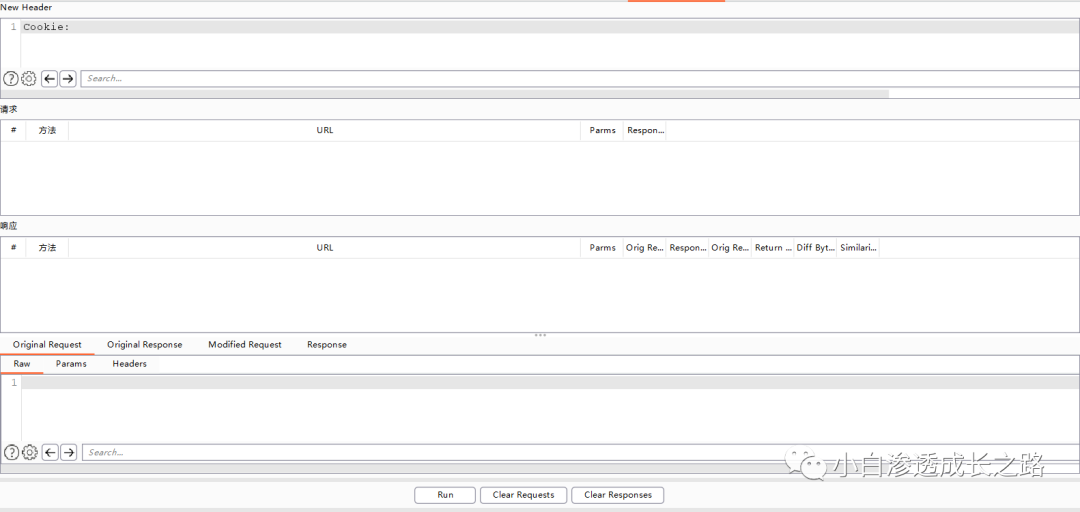Sort requests table by # column
The width and height of the screenshot is (1080, 512).
13,130
